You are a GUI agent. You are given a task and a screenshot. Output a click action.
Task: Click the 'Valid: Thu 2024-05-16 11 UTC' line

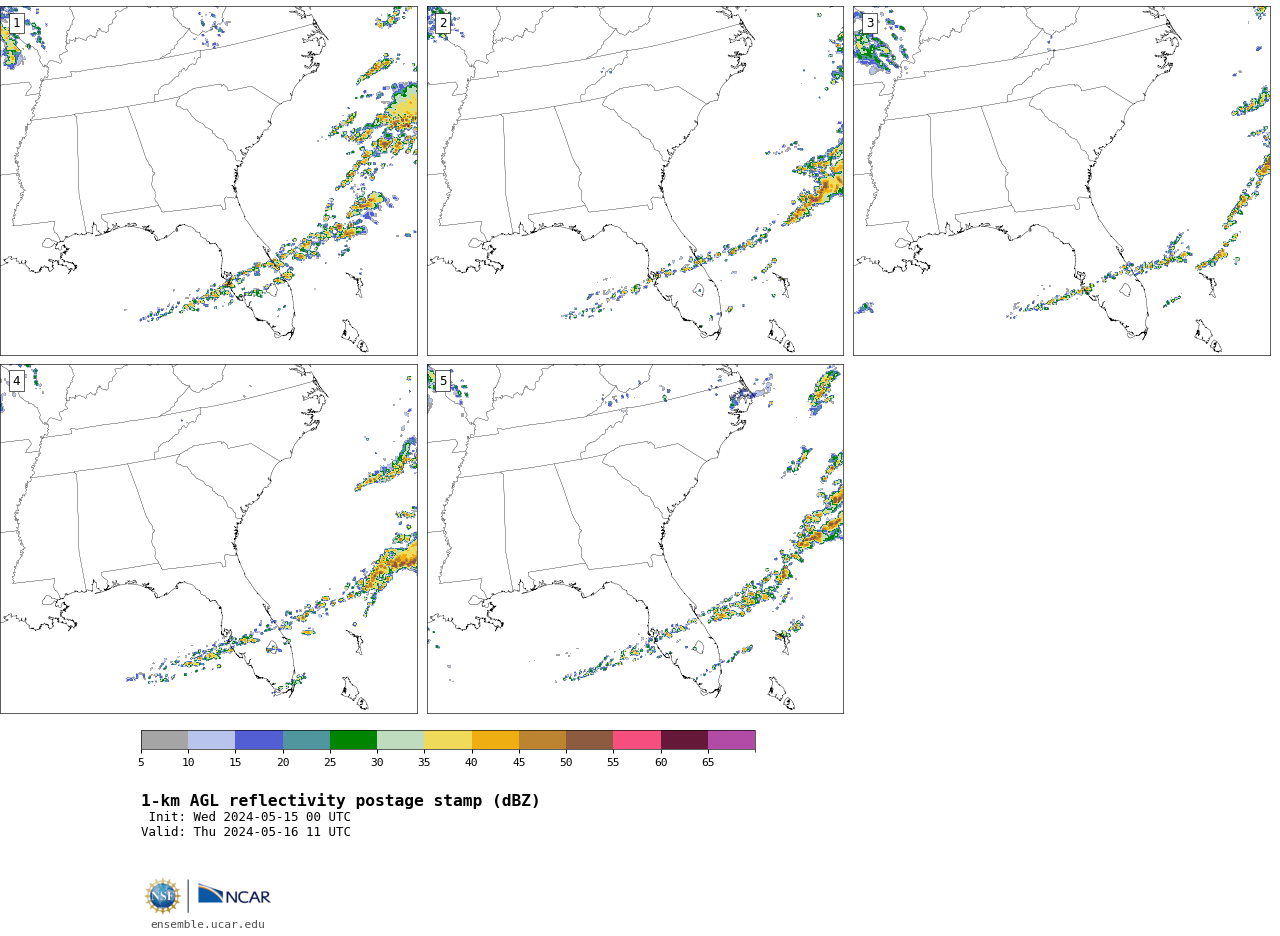[x=246, y=832]
